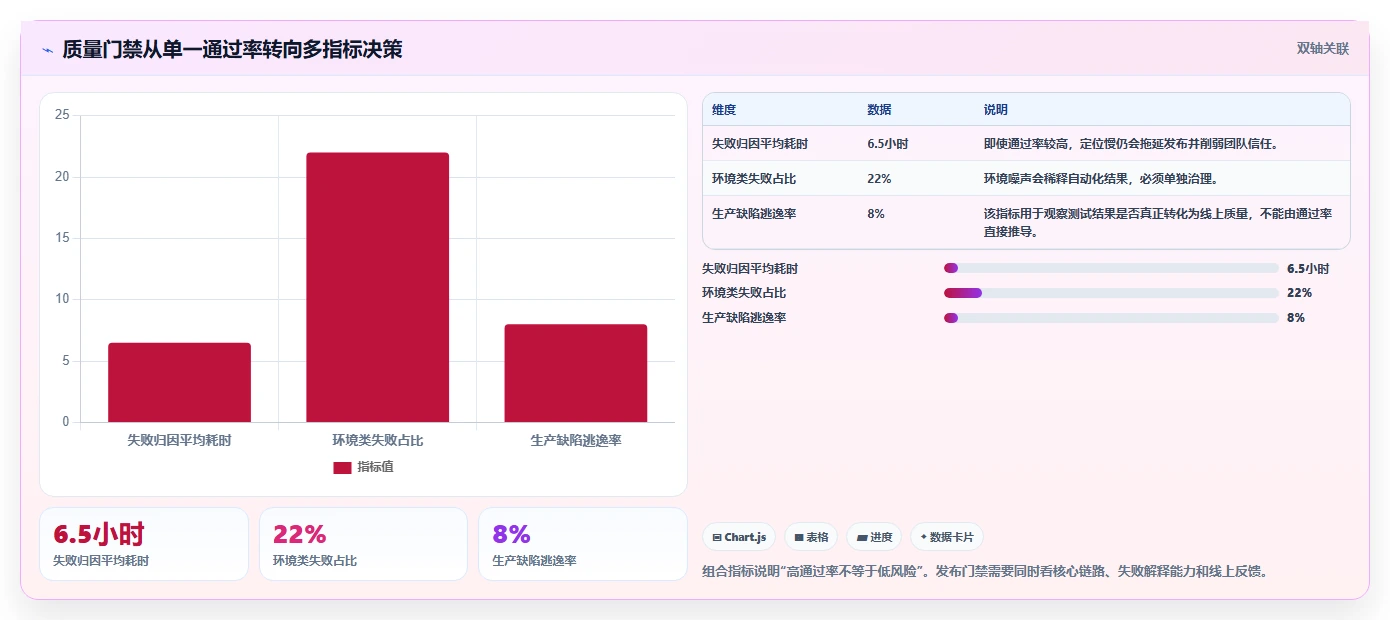Click the 表格 tag chip
1390x620 pixels.
[x=811, y=537]
